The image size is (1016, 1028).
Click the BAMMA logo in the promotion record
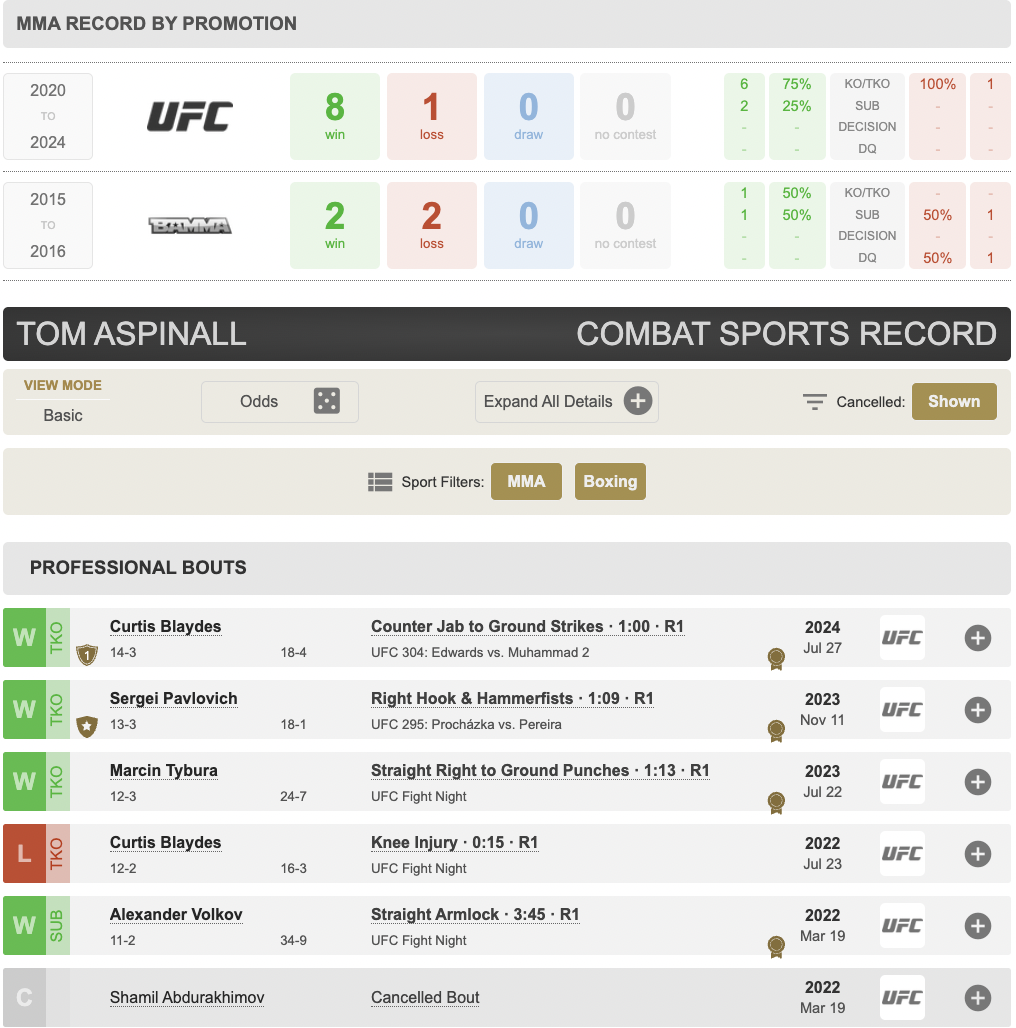click(x=189, y=226)
